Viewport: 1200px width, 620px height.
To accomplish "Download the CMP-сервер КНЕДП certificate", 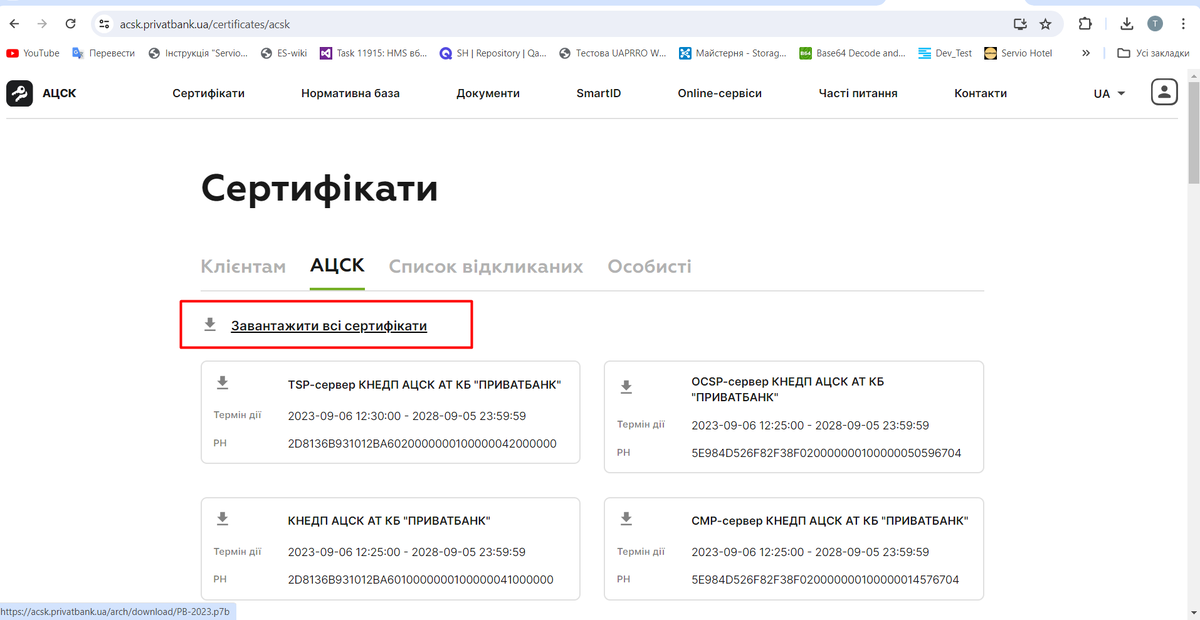I will coord(626,518).
